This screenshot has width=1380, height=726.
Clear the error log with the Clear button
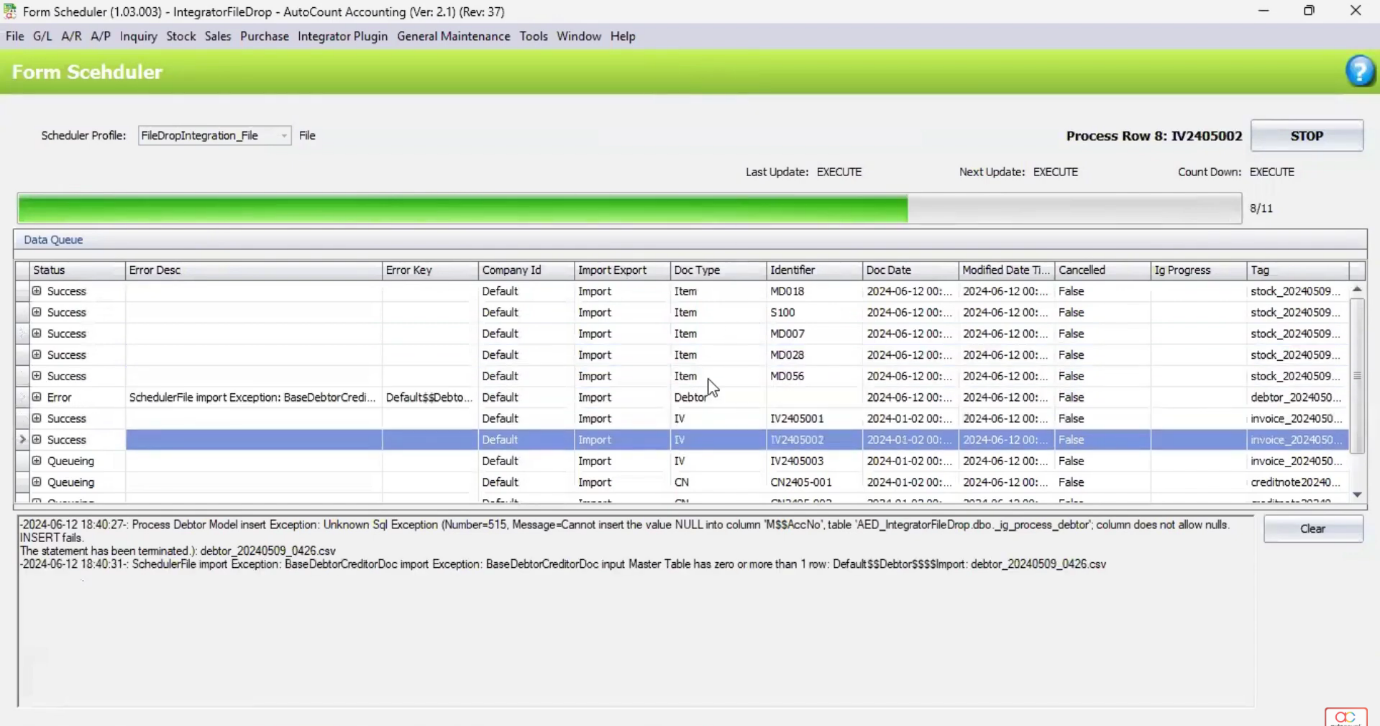tap(1312, 528)
